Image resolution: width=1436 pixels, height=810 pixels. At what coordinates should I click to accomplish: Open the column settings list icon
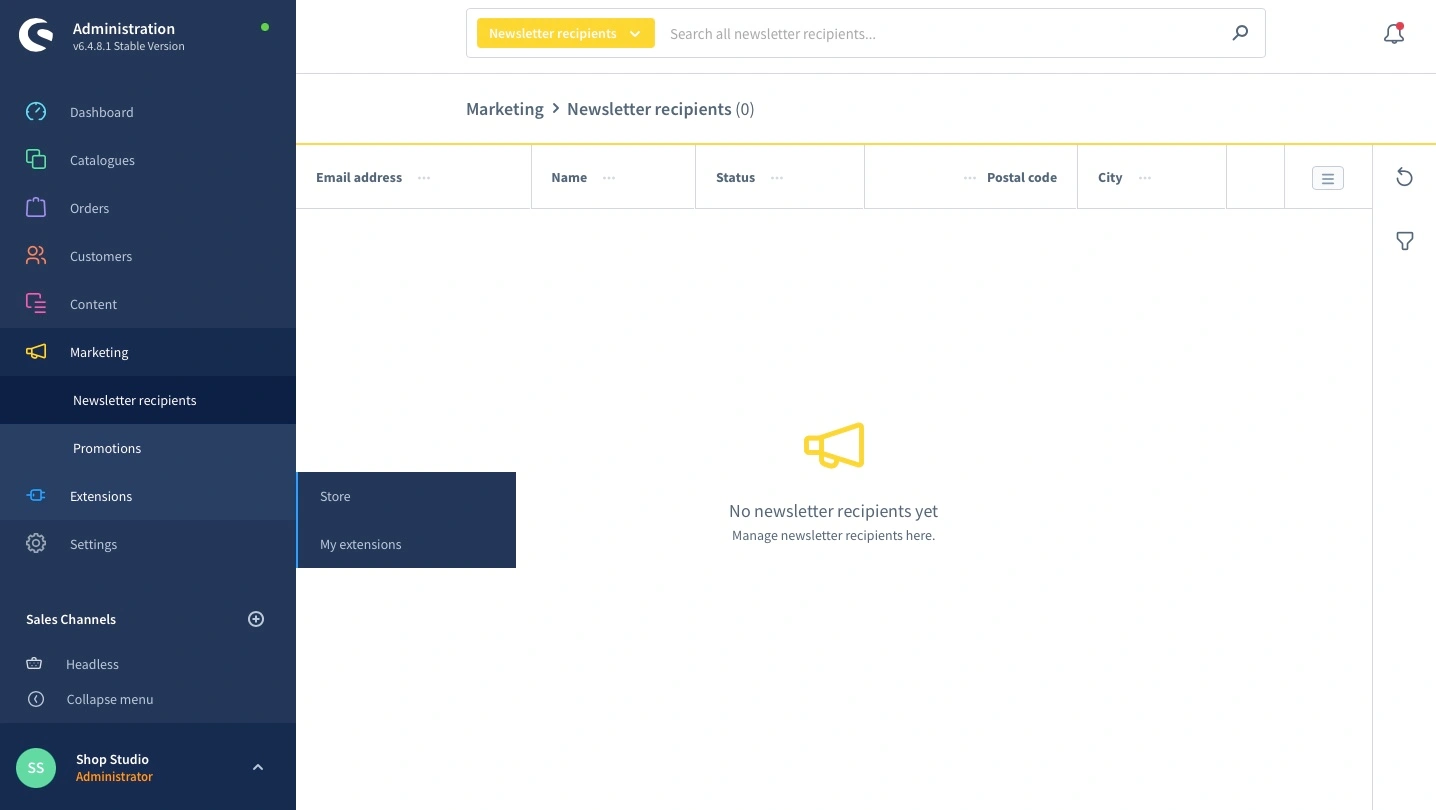(x=1327, y=178)
